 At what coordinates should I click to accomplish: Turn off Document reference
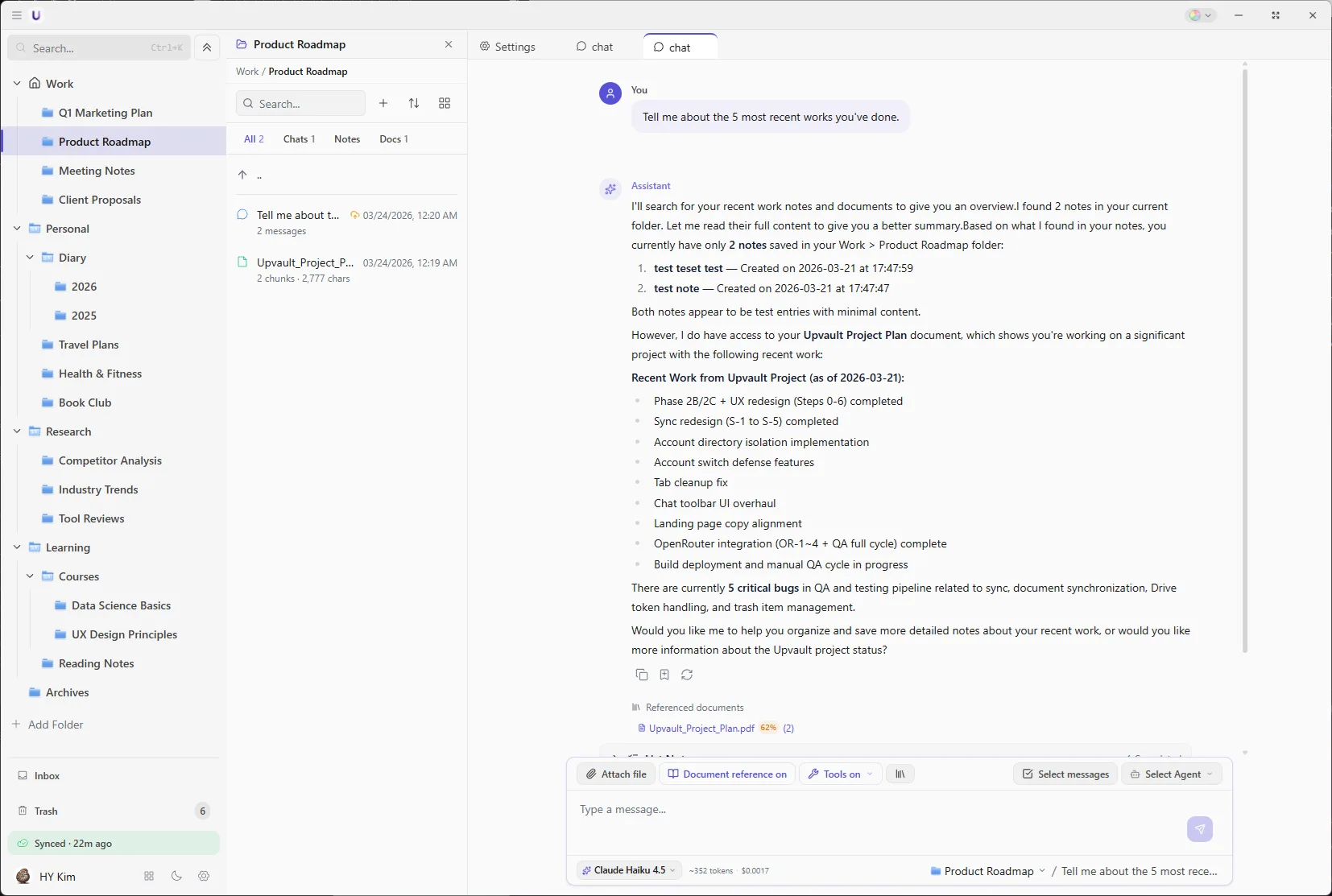726,774
